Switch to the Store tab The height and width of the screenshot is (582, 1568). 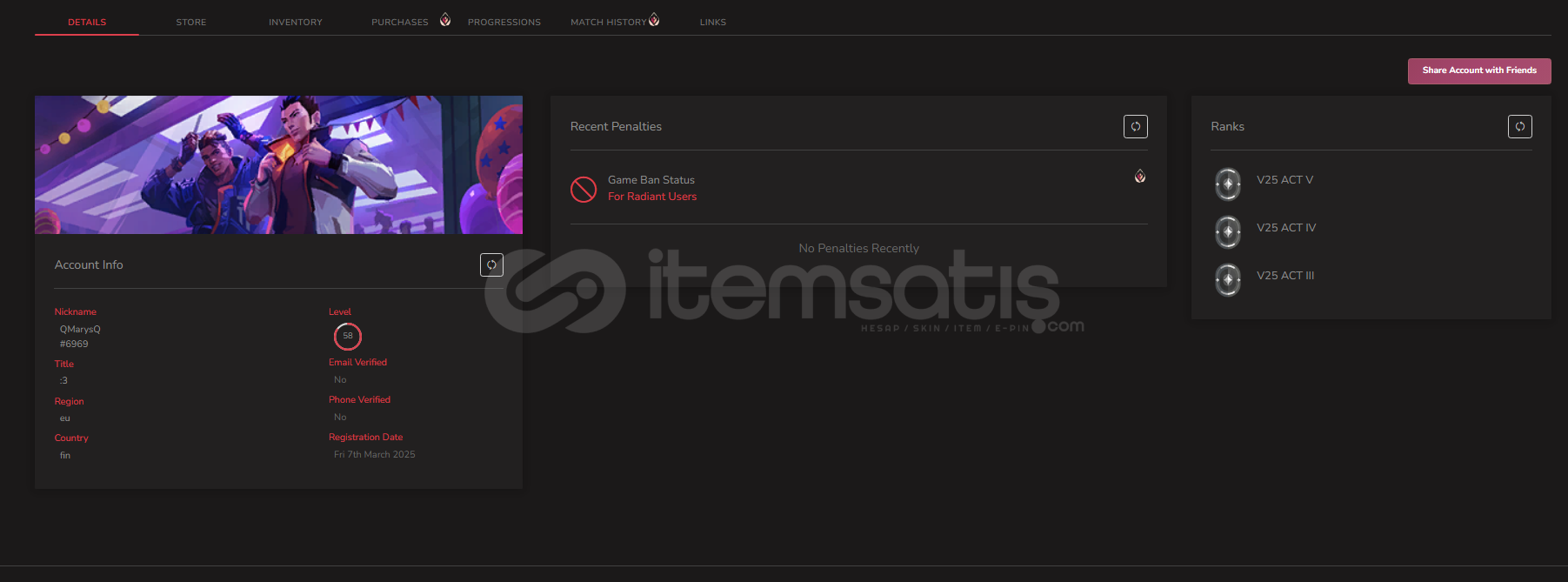click(191, 22)
